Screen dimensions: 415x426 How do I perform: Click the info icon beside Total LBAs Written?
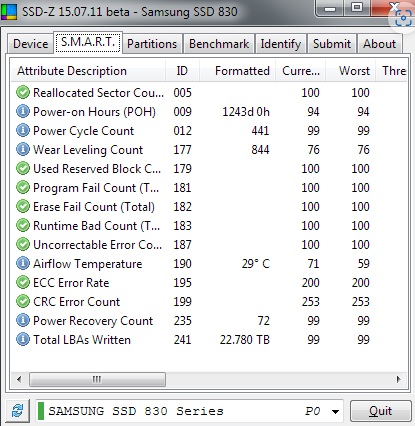pyautogui.click(x=23, y=339)
